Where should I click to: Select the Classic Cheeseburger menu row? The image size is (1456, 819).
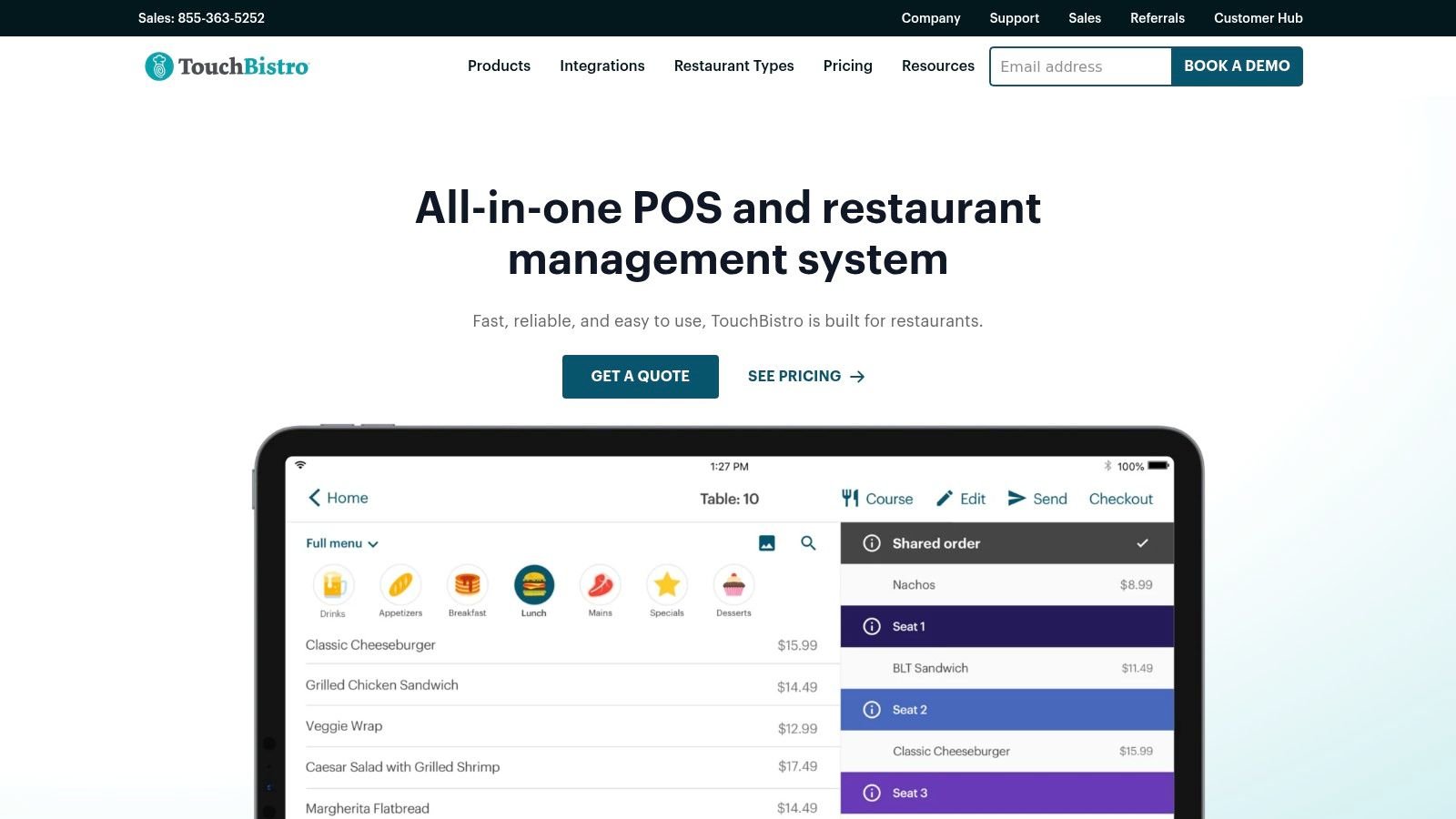click(x=561, y=645)
